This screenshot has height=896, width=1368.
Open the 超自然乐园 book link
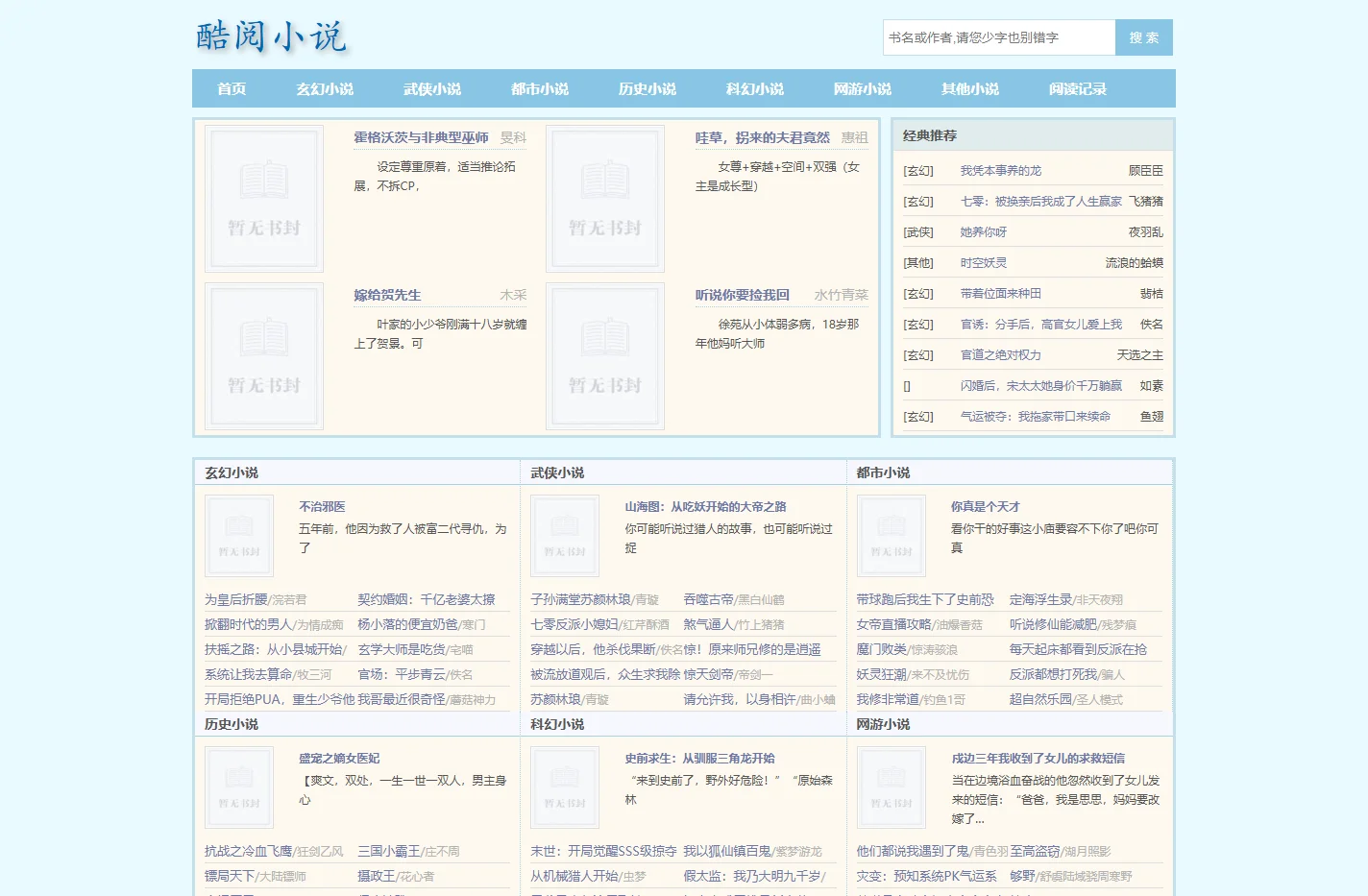coord(1041,699)
